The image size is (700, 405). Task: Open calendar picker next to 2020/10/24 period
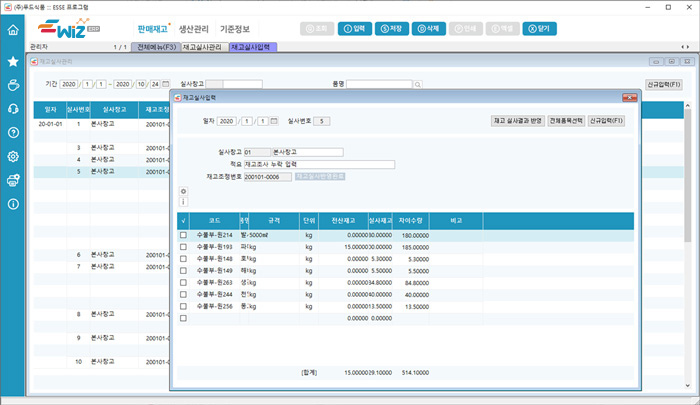166,84
